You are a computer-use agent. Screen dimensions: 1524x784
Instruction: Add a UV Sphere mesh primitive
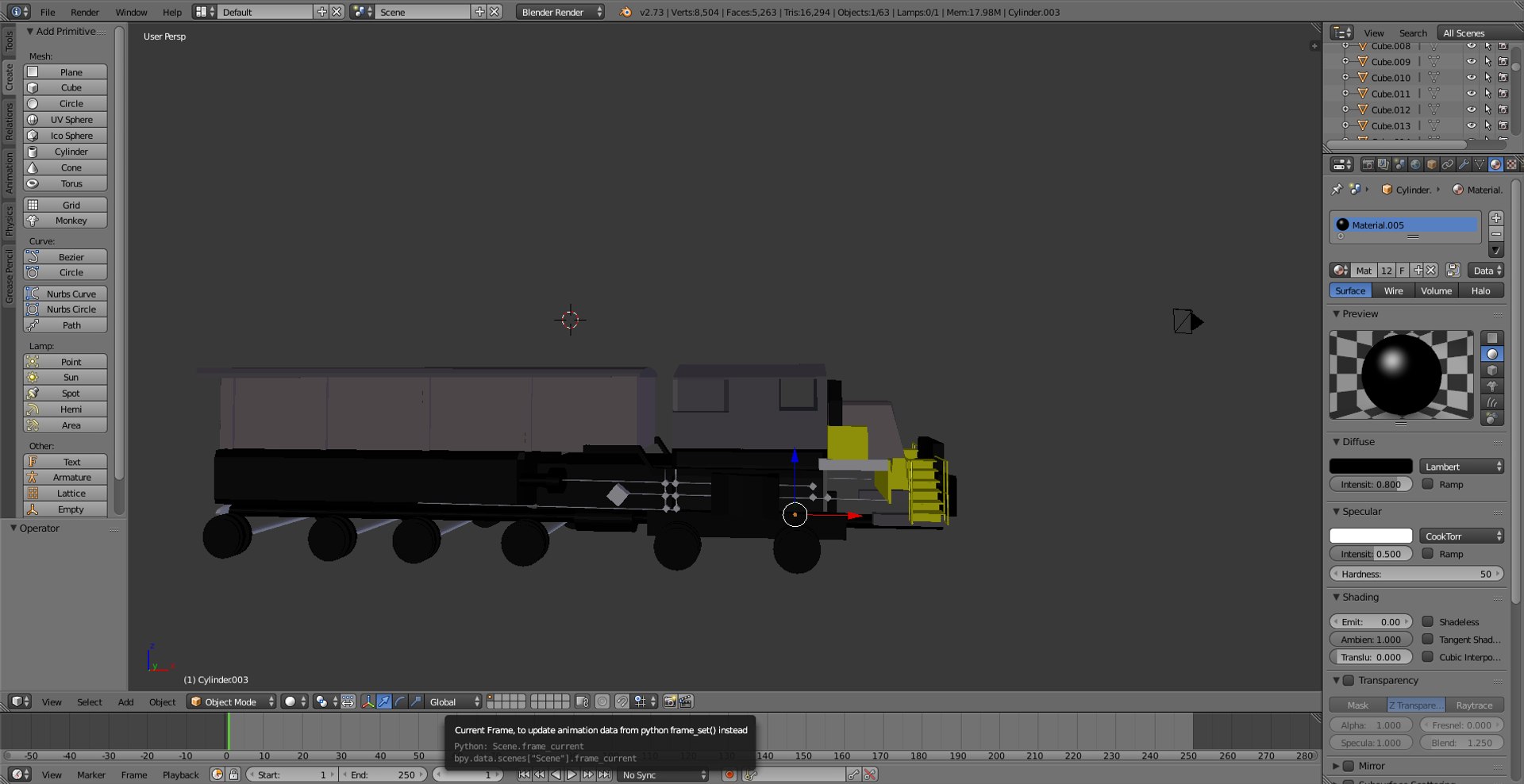65,120
